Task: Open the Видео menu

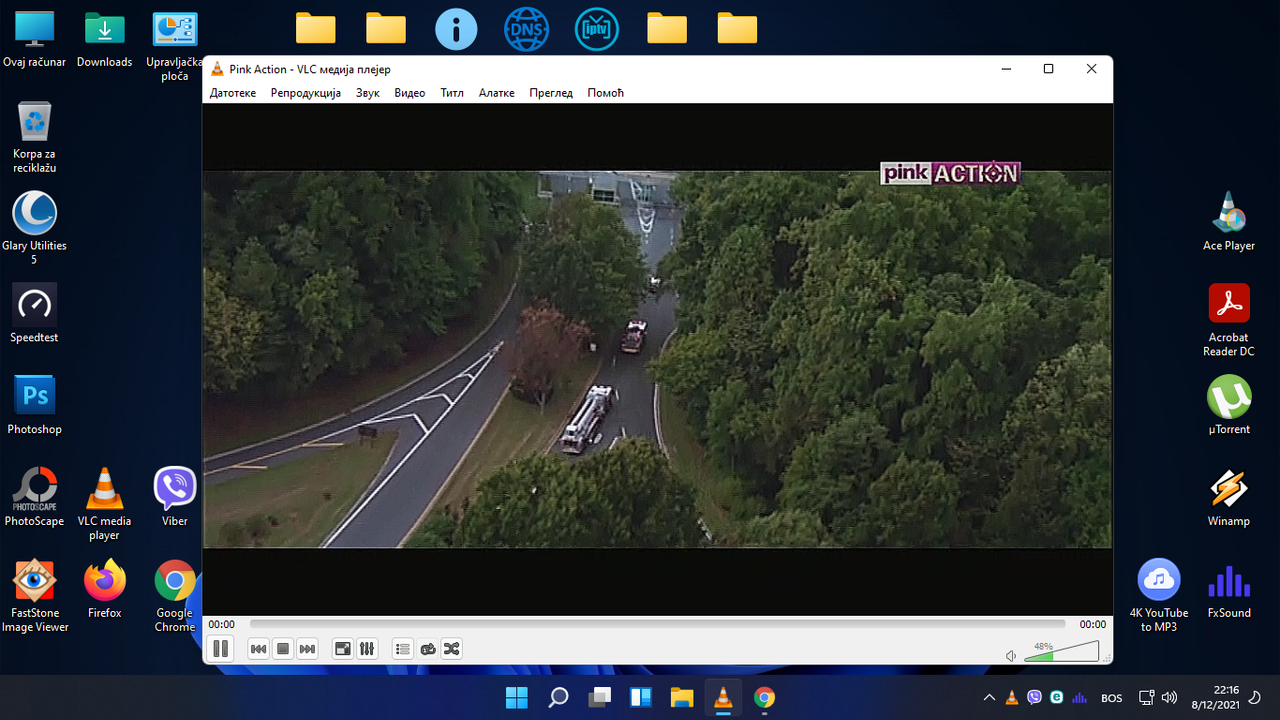Action: [x=410, y=93]
